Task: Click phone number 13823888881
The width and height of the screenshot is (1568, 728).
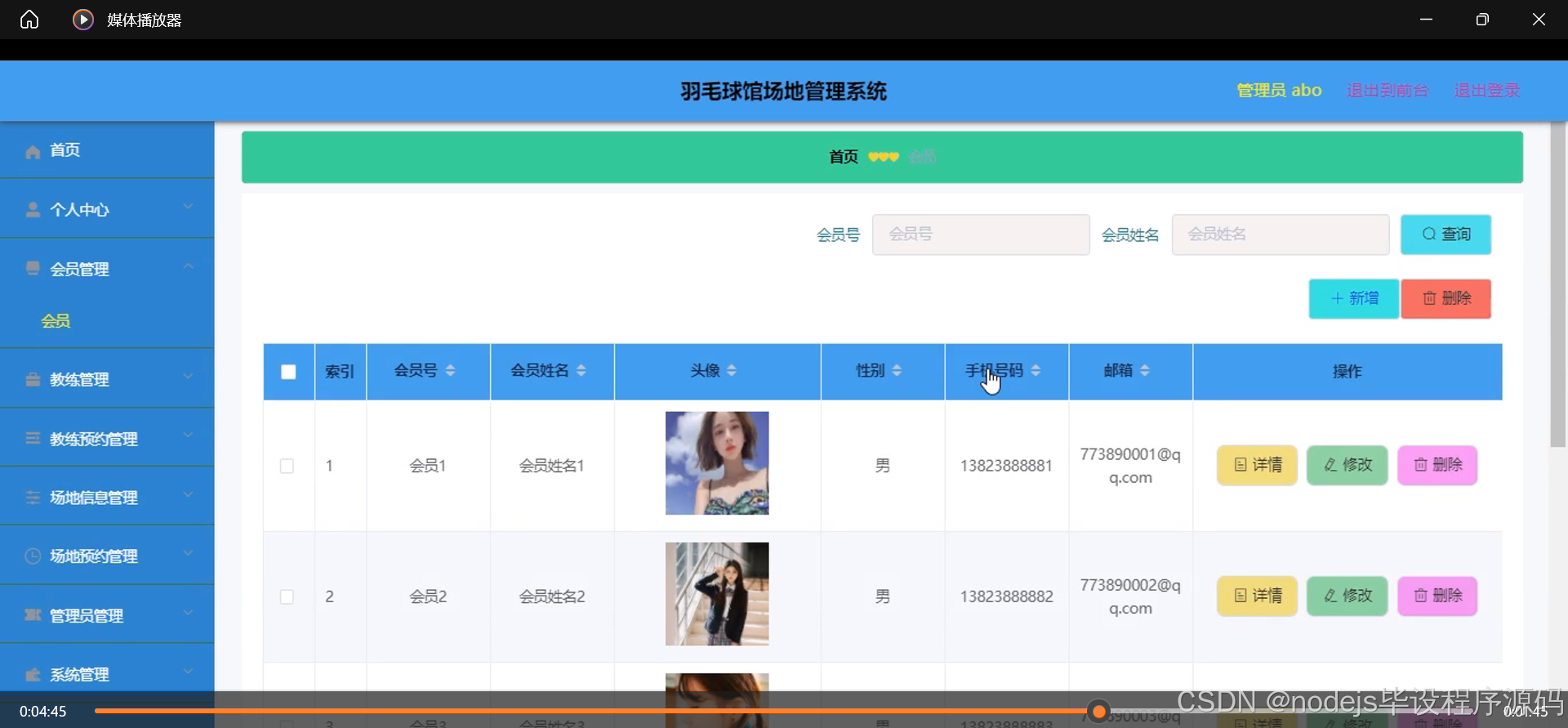Action: [1006, 466]
